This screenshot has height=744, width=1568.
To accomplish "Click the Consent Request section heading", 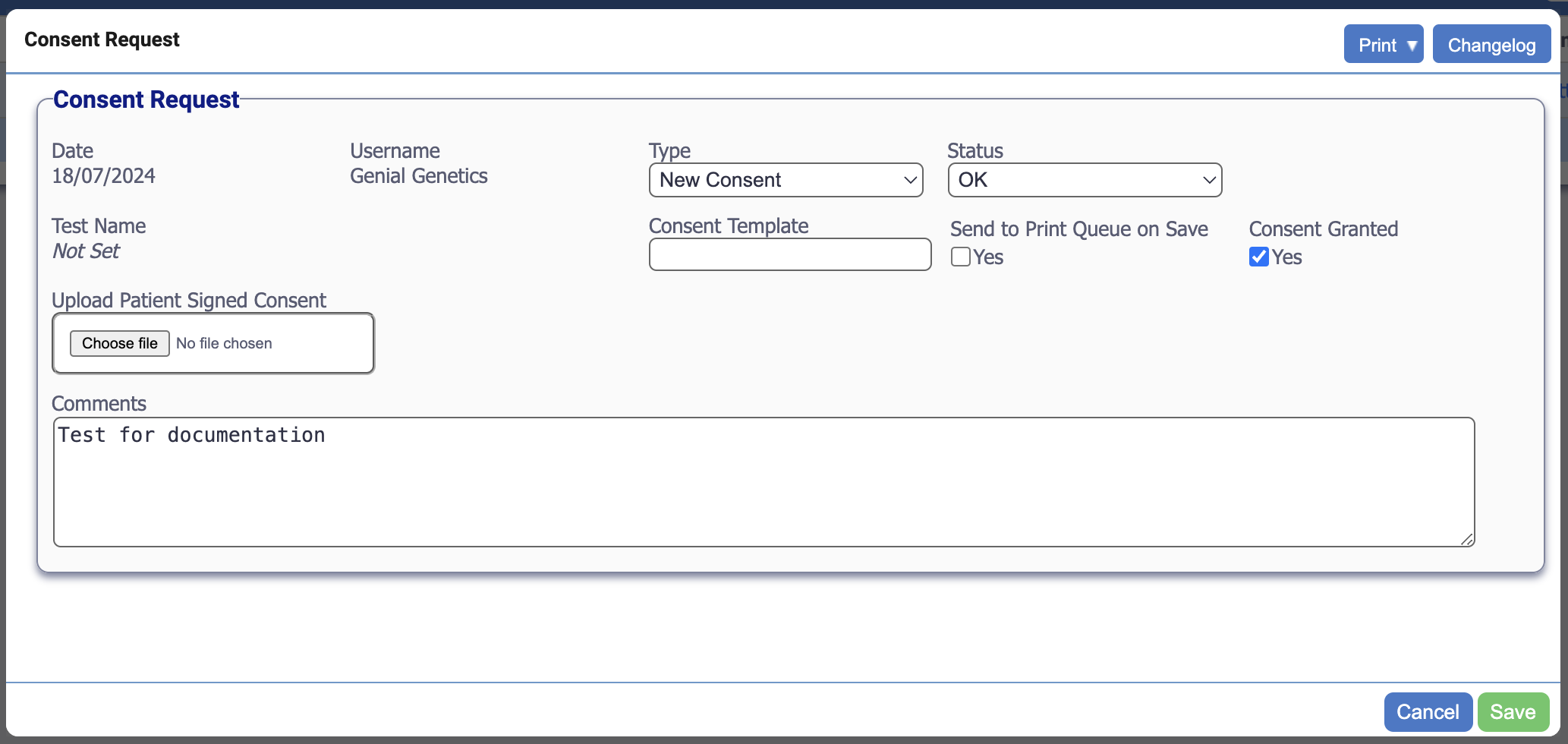I will pos(146,99).
